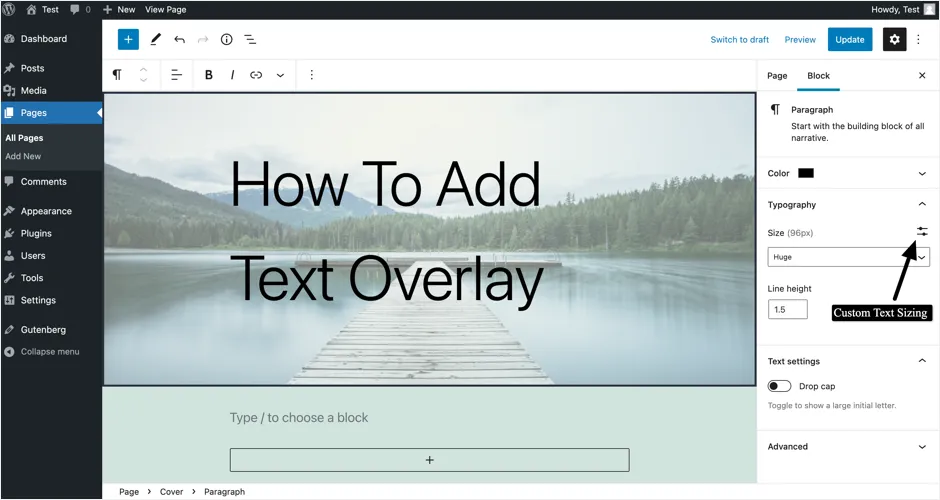The height and width of the screenshot is (500, 940).
Task: Toggle the Drop cap switch
Action: click(779, 386)
